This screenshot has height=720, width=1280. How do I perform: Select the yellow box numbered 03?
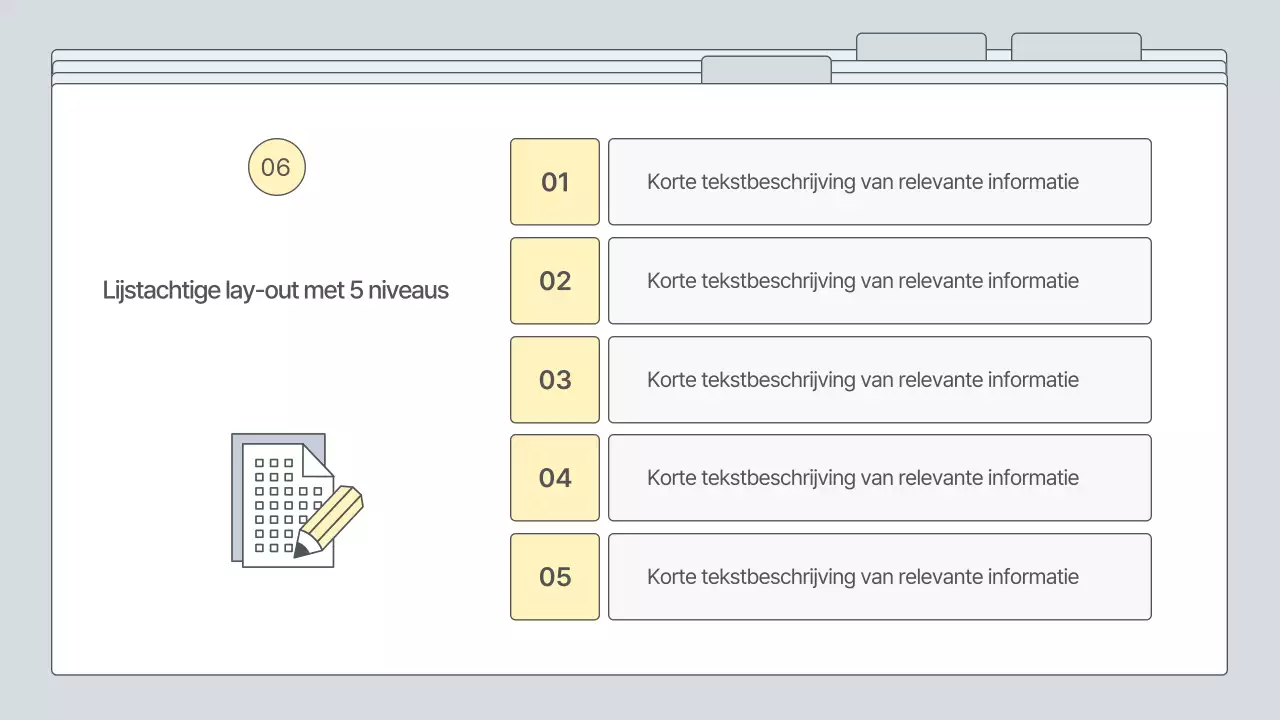click(x=554, y=380)
